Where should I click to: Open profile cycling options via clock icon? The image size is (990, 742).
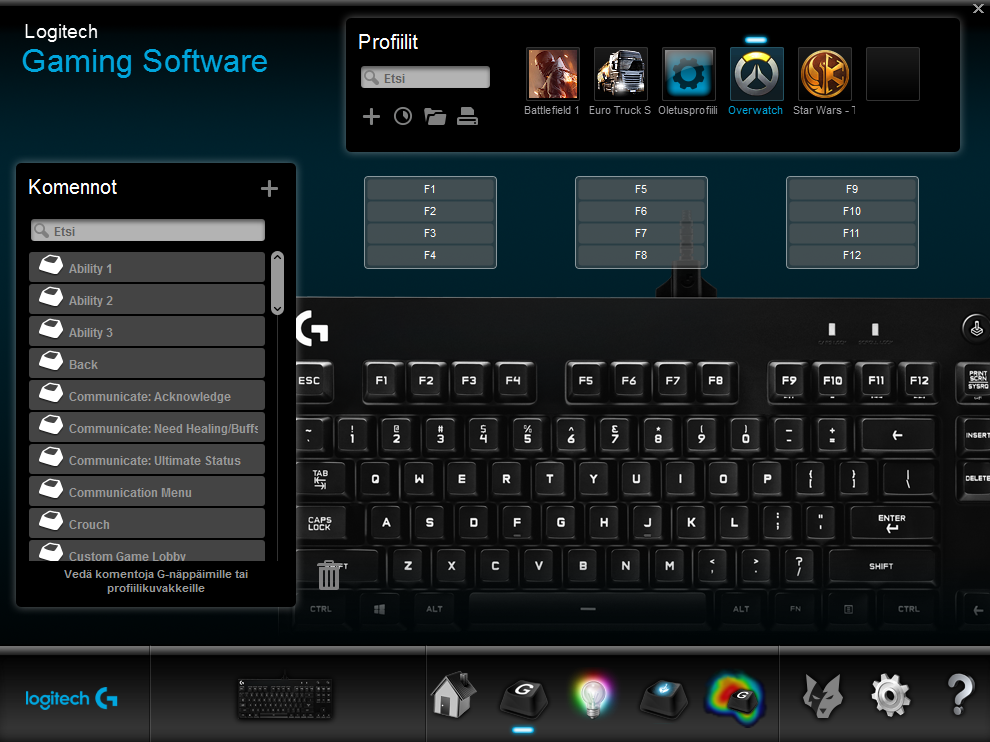coord(402,116)
